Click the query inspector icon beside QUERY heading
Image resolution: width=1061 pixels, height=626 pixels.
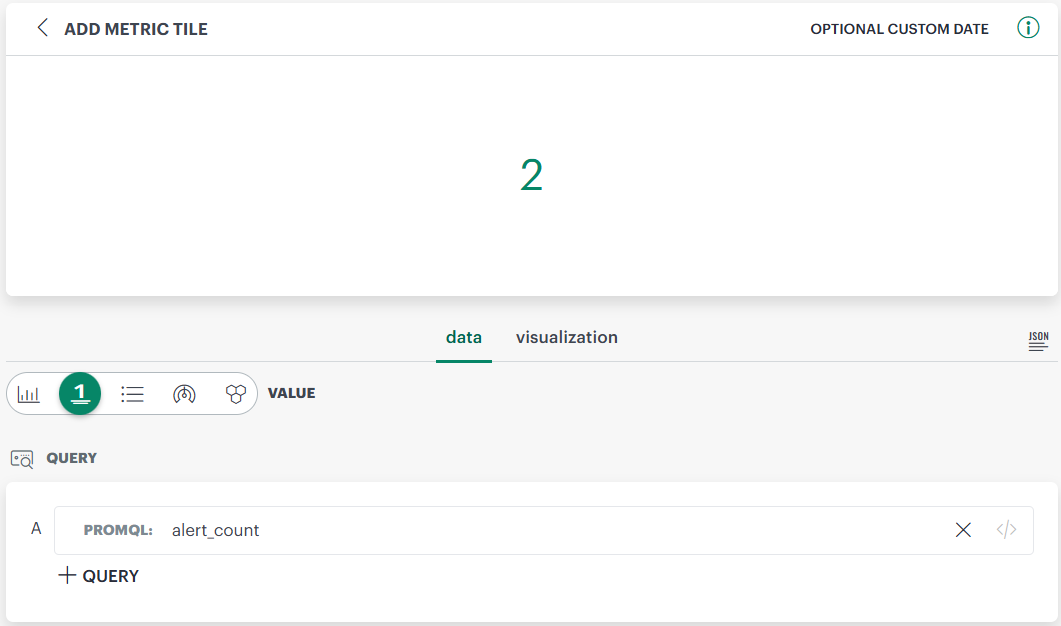click(22, 459)
